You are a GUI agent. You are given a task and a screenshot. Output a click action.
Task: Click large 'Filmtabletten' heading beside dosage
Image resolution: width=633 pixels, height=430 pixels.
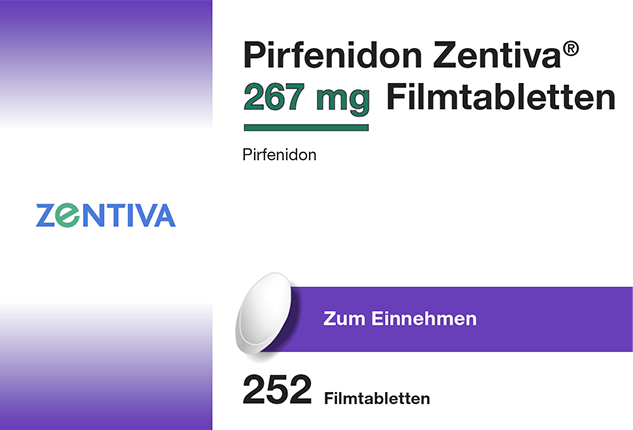tap(501, 97)
